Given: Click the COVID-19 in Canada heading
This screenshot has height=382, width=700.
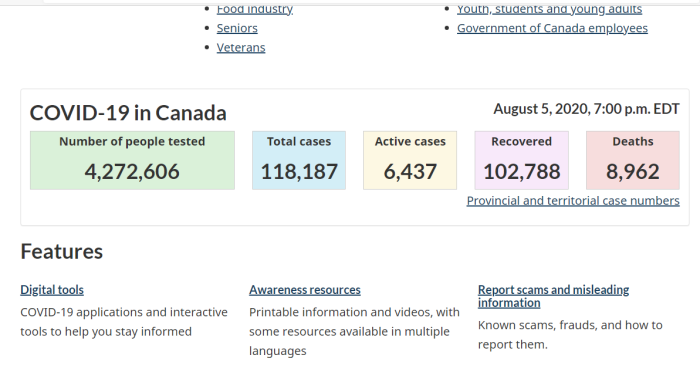Looking at the screenshot, I should coord(128,113).
